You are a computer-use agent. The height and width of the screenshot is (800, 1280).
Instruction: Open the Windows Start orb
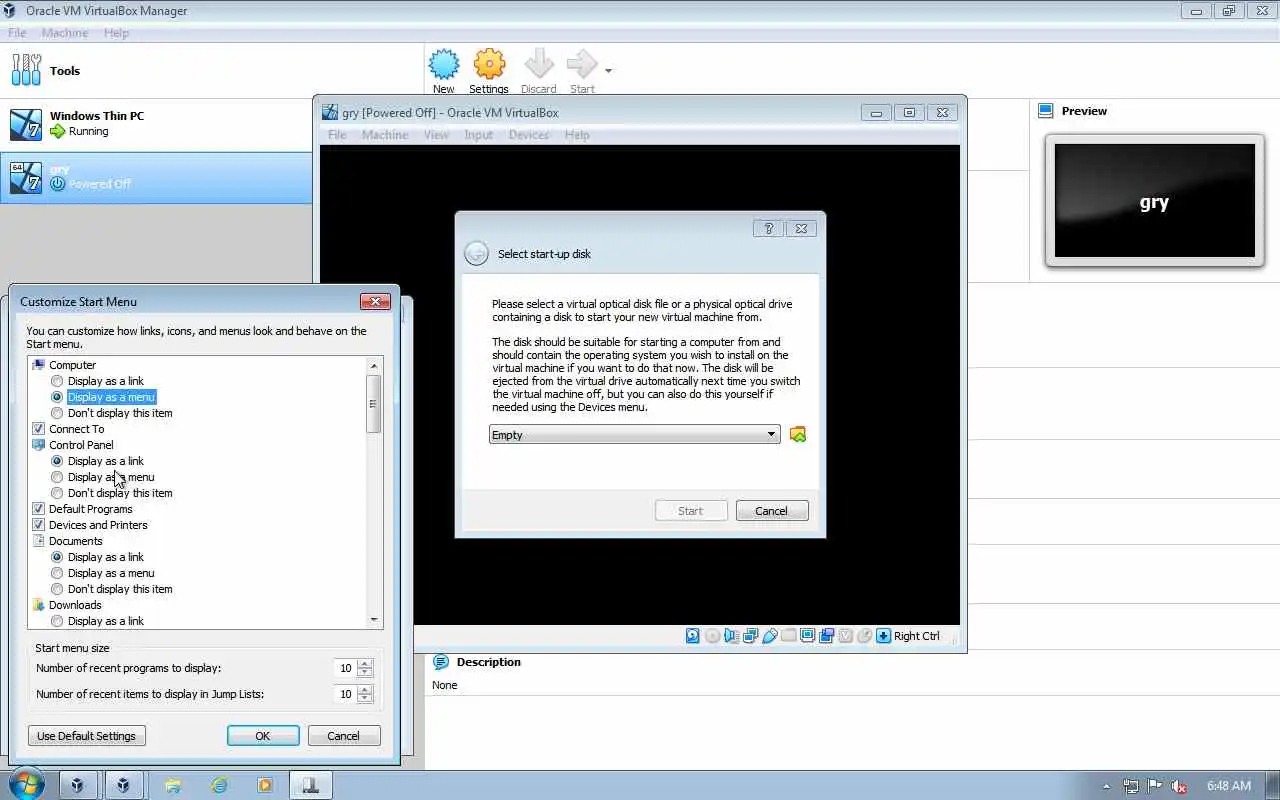[24, 784]
